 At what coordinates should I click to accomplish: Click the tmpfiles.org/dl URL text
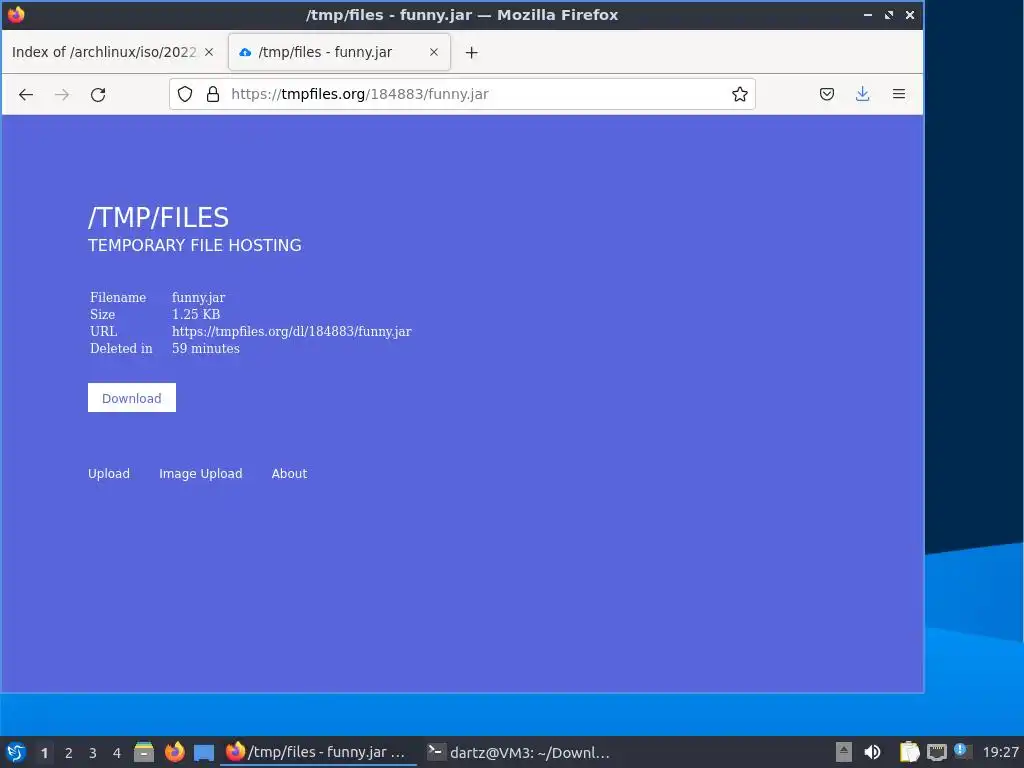coord(292,331)
